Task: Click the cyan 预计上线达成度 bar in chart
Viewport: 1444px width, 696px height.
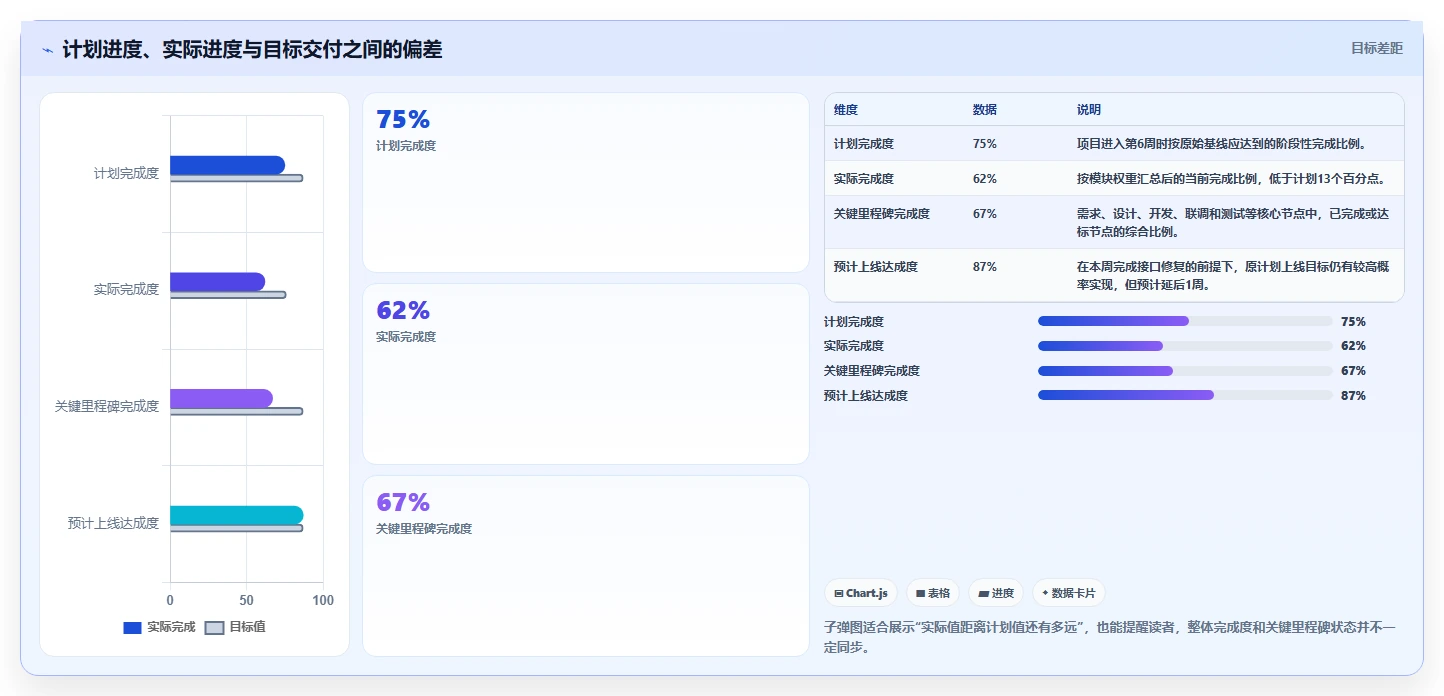Action: tap(236, 515)
